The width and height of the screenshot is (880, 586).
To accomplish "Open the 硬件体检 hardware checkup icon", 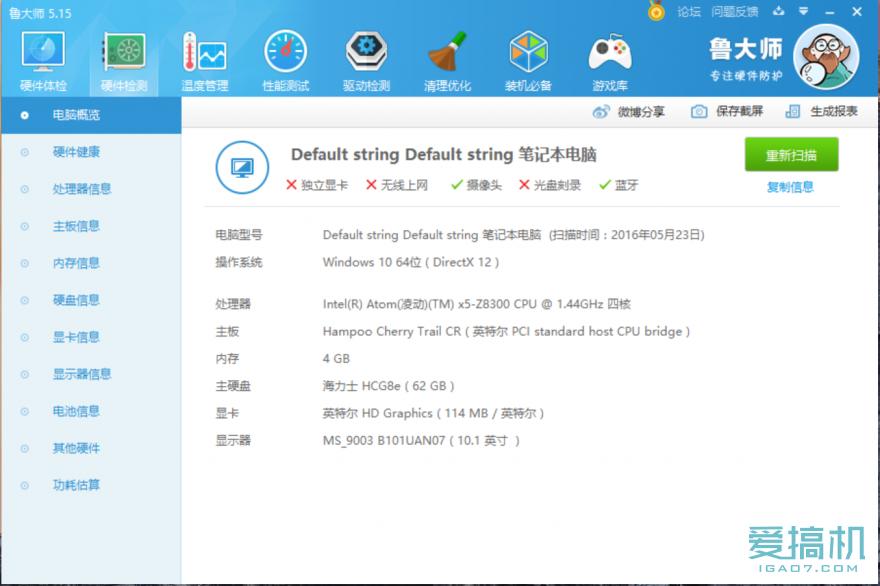I will 43,62.
